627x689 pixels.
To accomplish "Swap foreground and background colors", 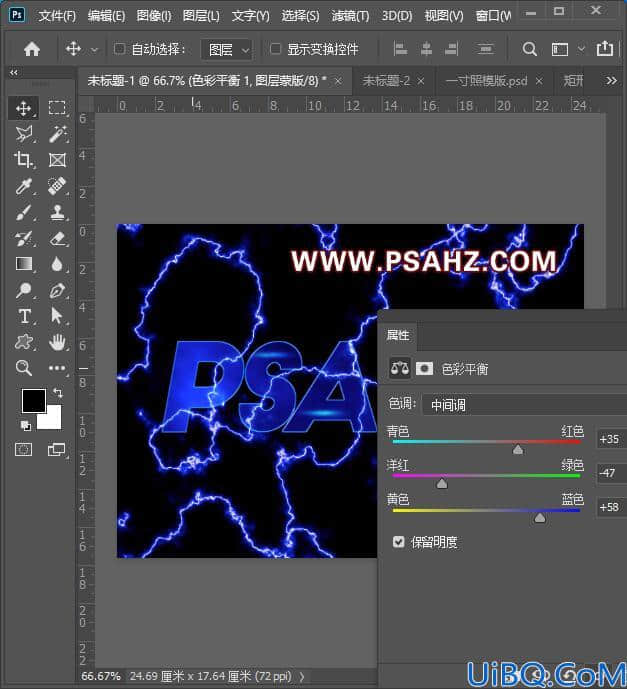I will 58,392.
